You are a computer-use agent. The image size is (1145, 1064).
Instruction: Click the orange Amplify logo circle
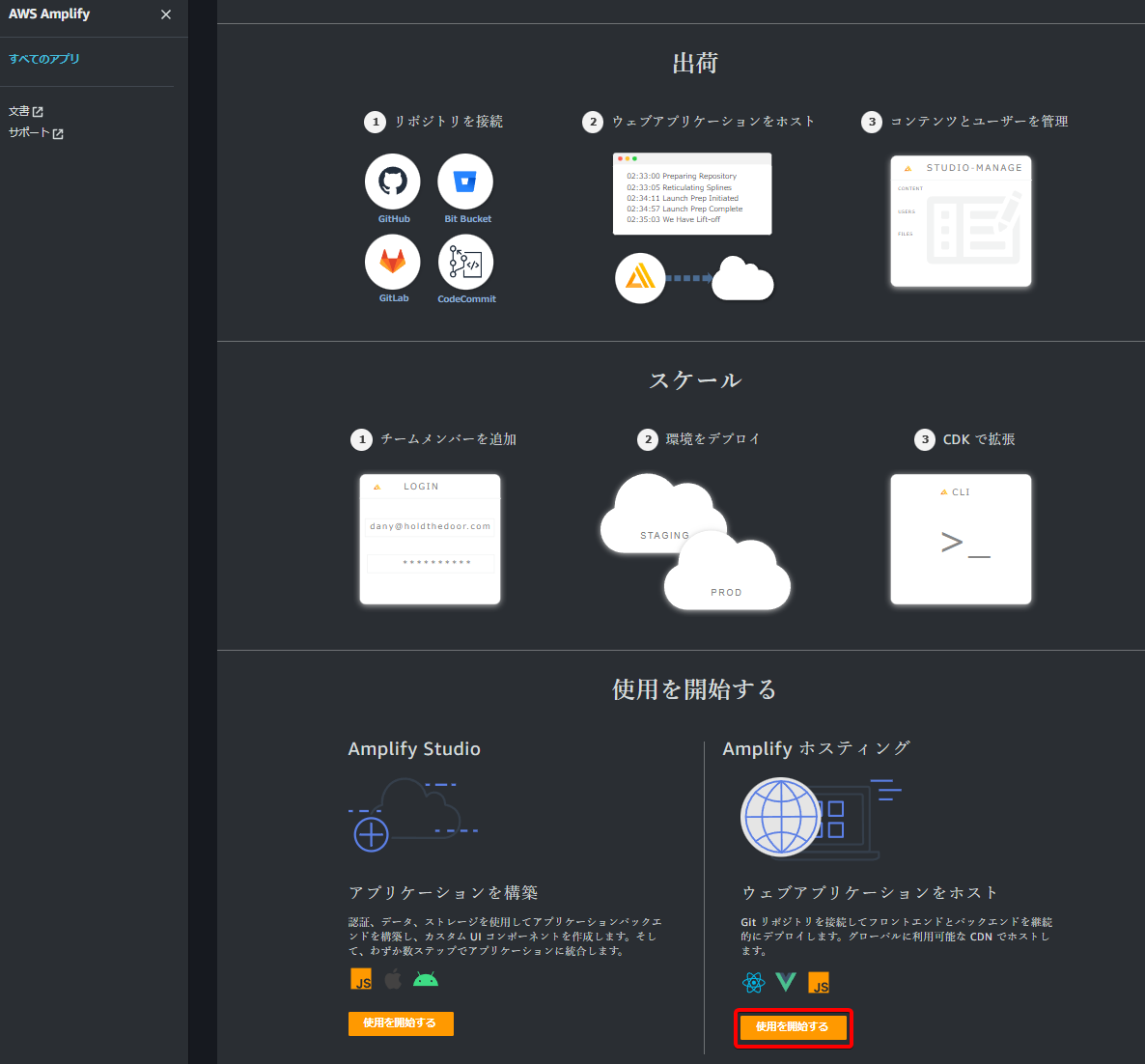[640, 278]
